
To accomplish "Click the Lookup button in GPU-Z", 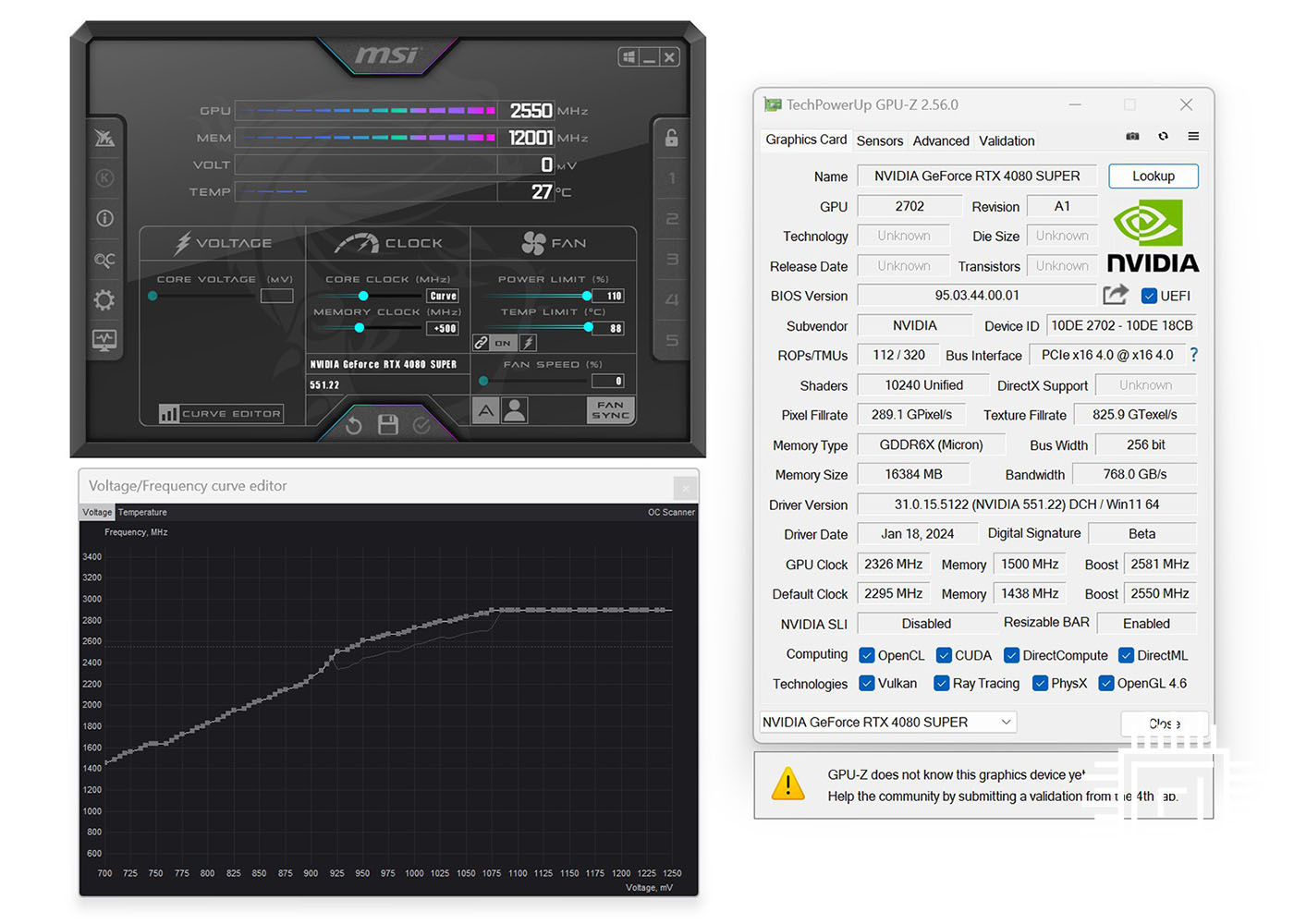I will [x=1154, y=176].
